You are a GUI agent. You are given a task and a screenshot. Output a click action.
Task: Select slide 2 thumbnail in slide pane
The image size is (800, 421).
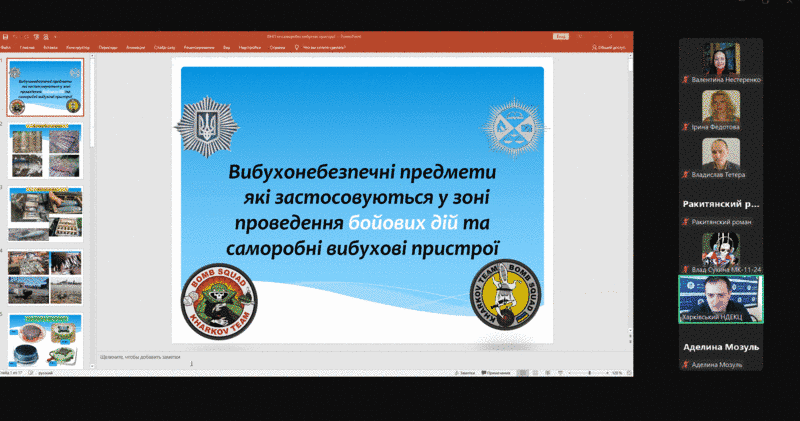point(45,151)
